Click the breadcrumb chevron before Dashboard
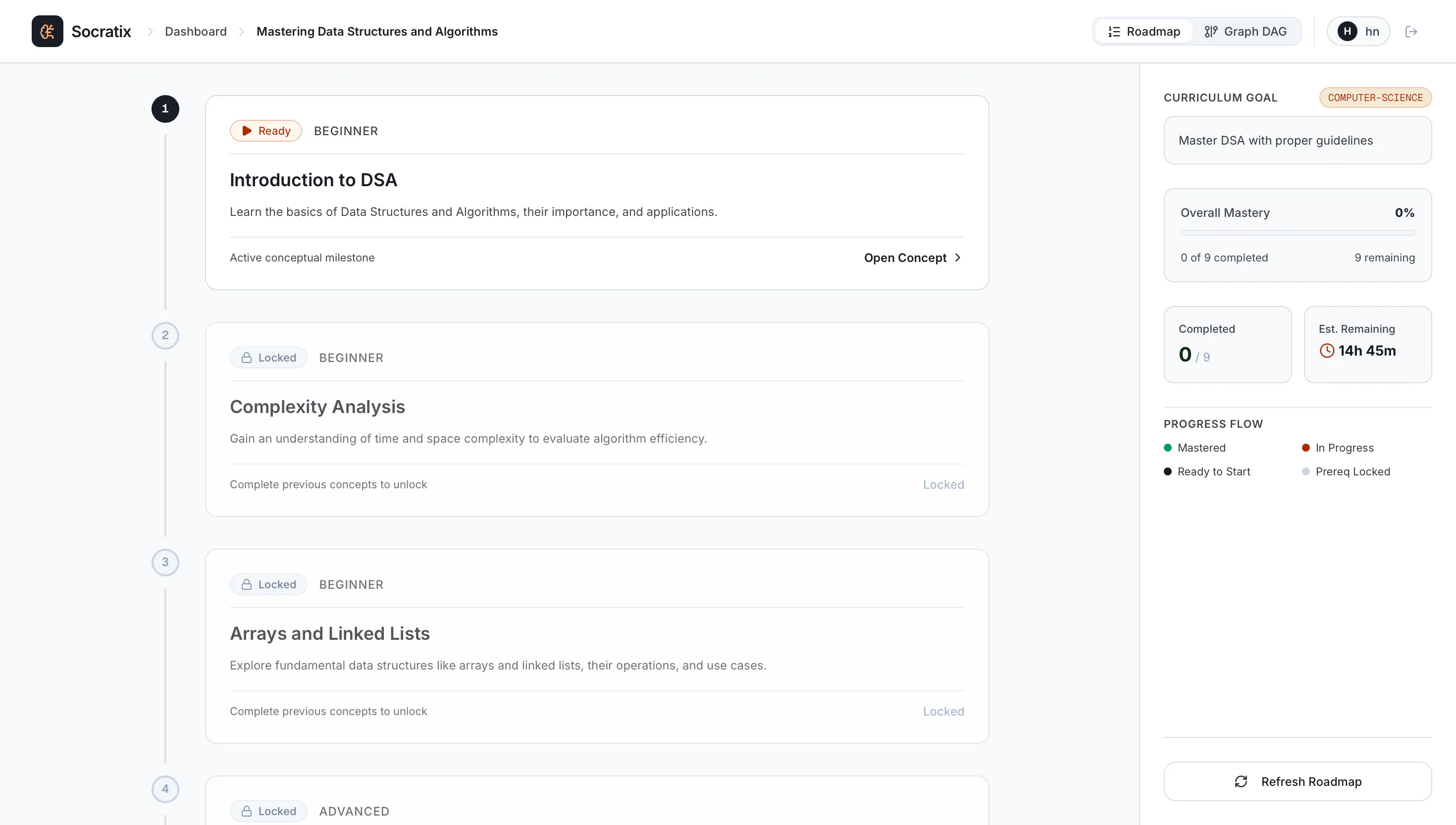 pos(150,32)
